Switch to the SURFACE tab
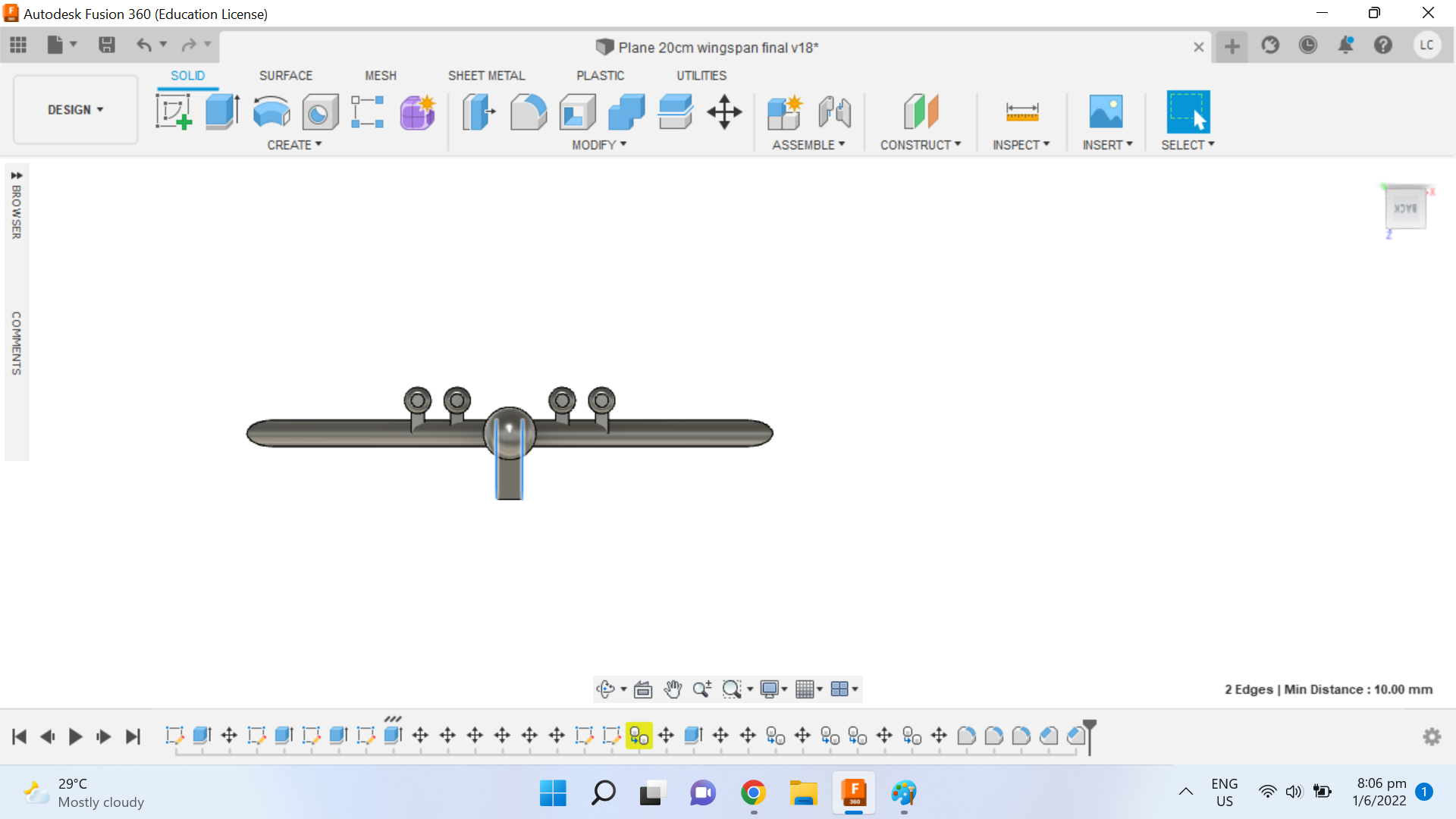The width and height of the screenshot is (1456, 819). point(286,75)
